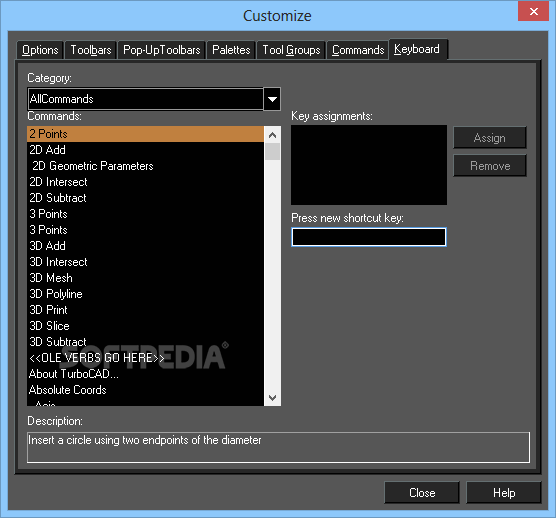Select the 3D Mesh command
Screen dimensions: 556x518
[145, 278]
